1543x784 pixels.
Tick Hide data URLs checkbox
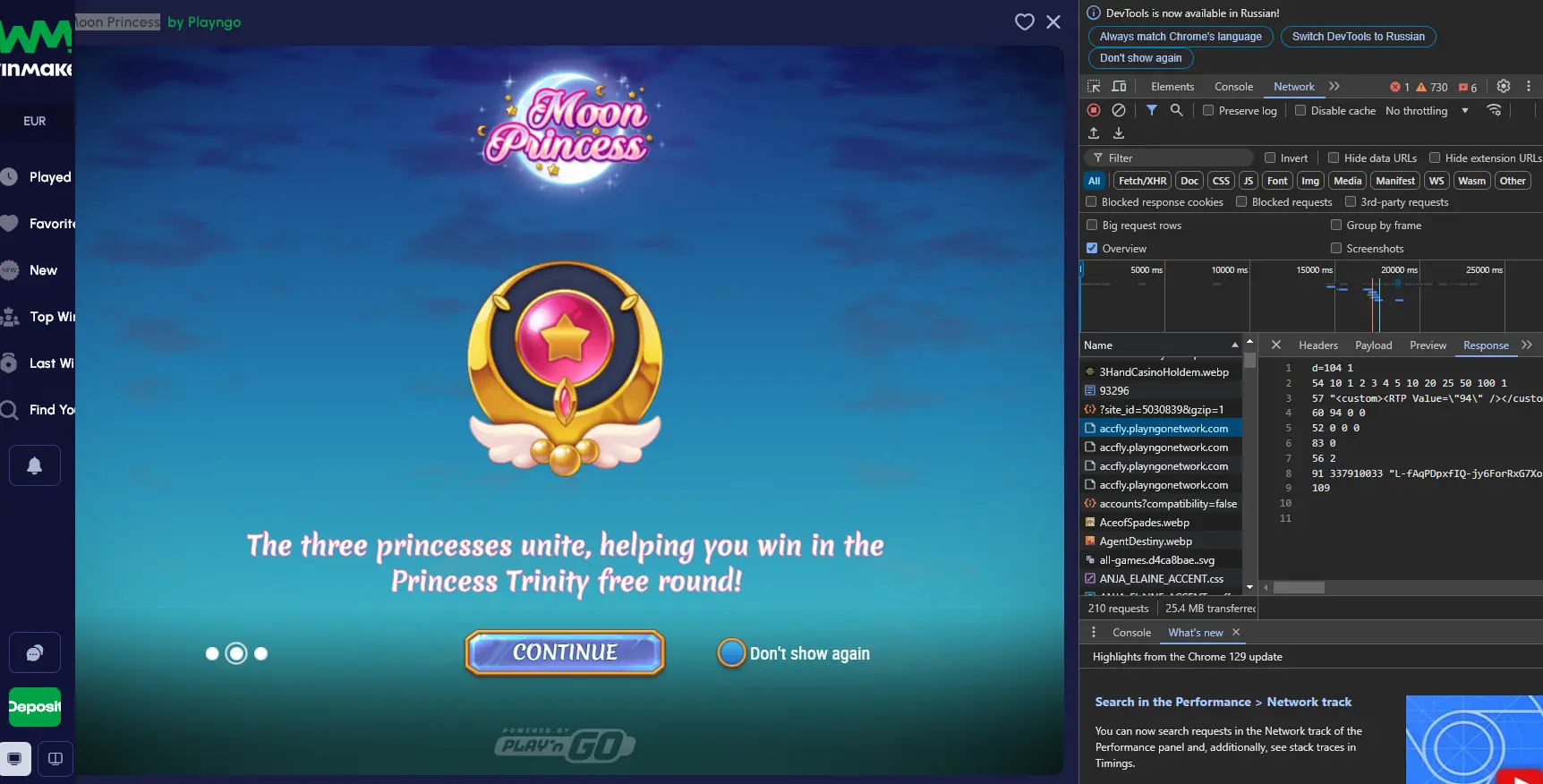click(1334, 158)
